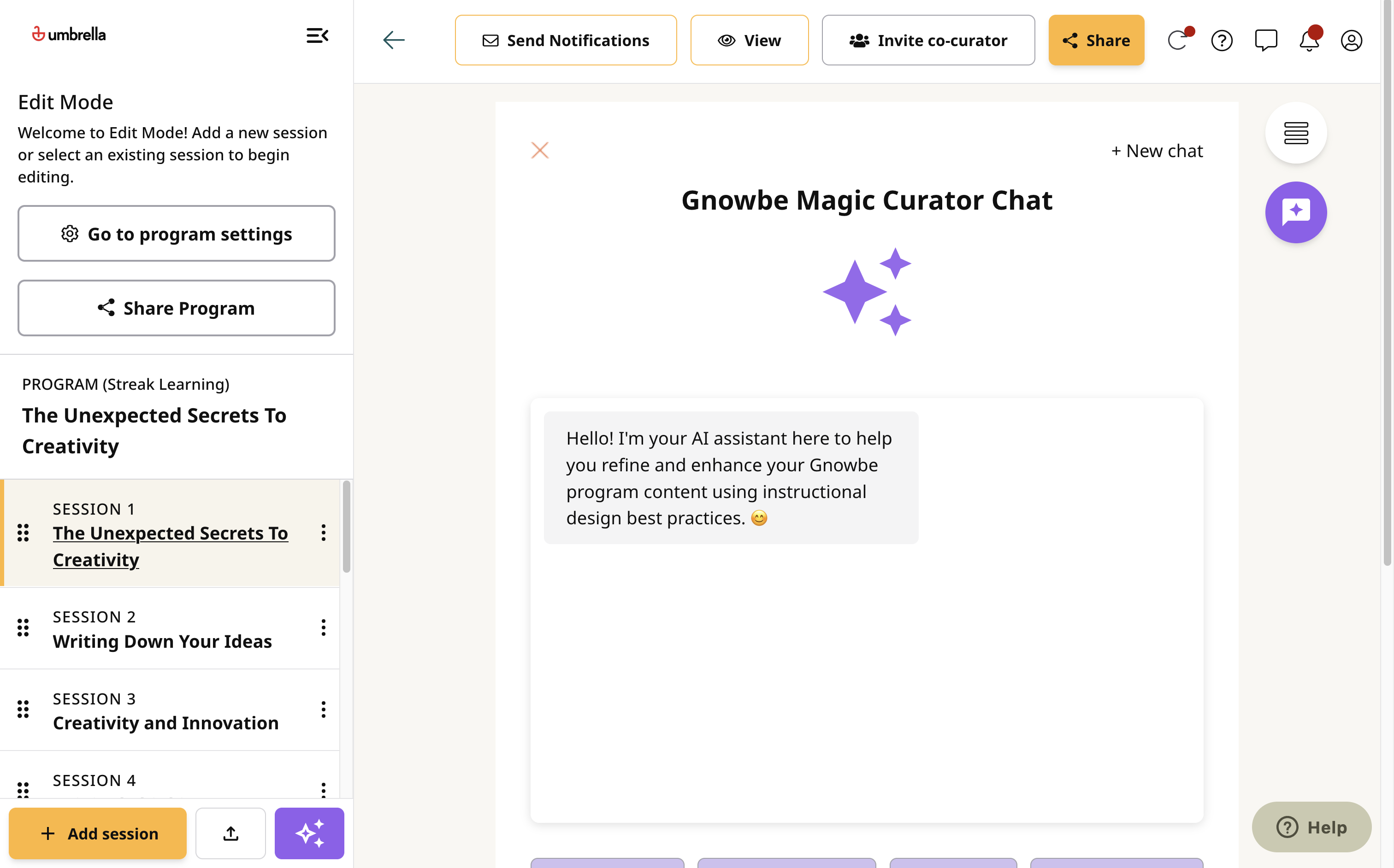
Task: Click the AI assistant greeting message
Action: [x=731, y=478]
